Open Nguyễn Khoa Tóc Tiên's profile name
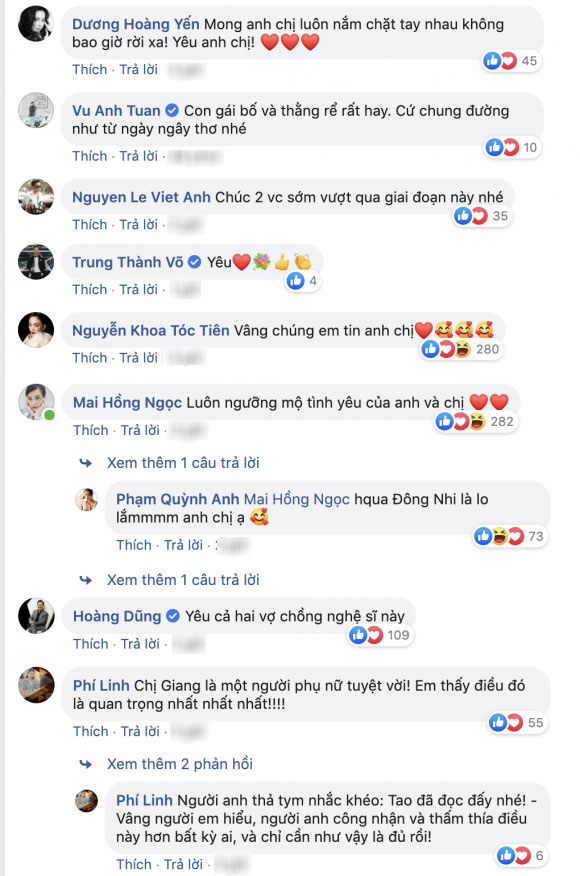580x876 pixels. click(x=151, y=331)
